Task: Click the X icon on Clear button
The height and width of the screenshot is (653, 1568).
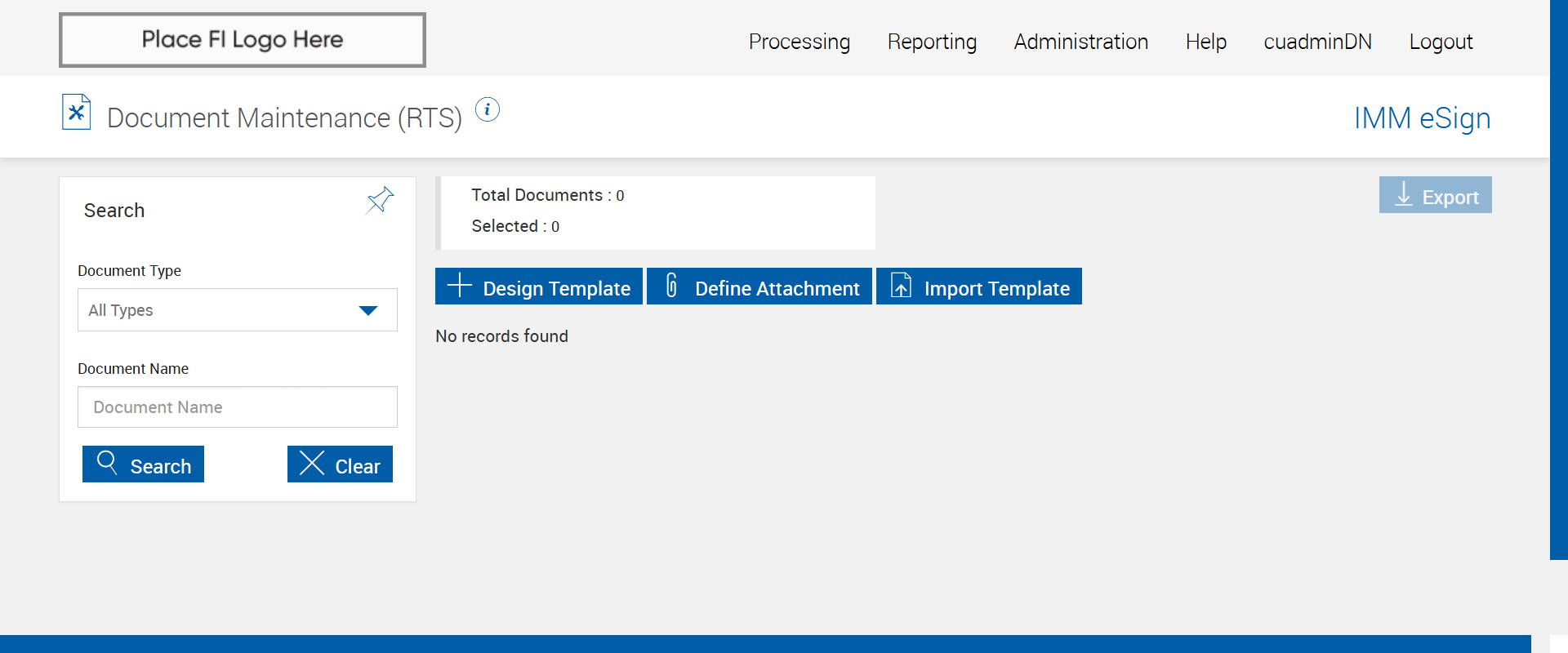Action: click(312, 463)
